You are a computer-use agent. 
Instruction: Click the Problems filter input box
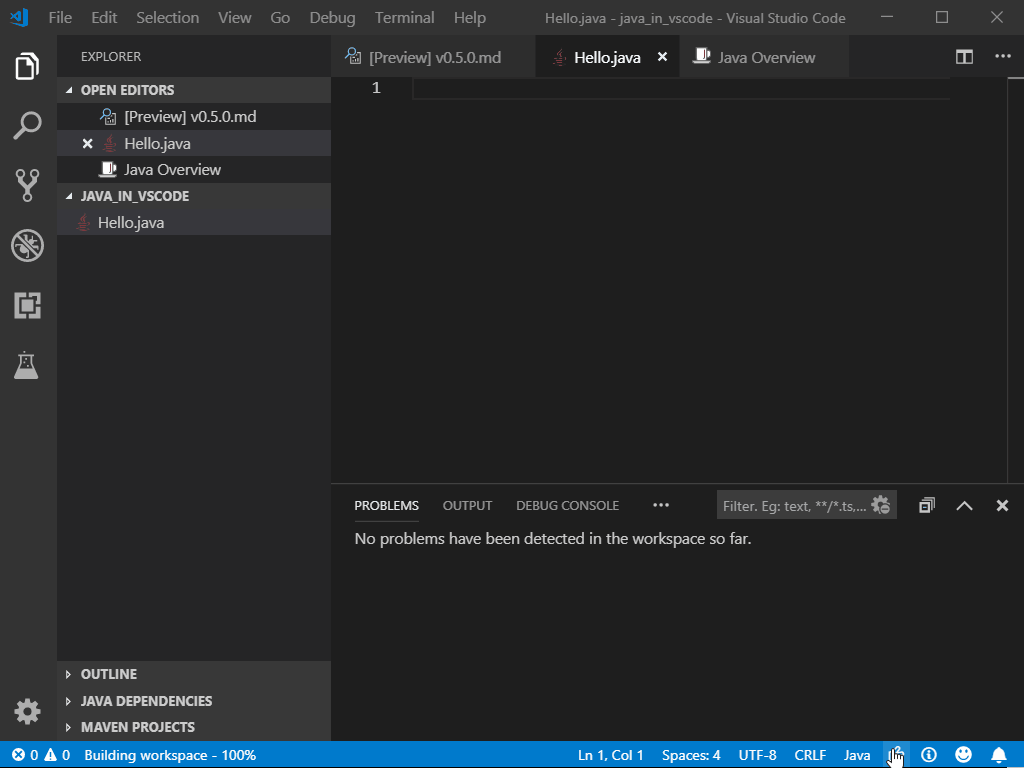(x=795, y=505)
